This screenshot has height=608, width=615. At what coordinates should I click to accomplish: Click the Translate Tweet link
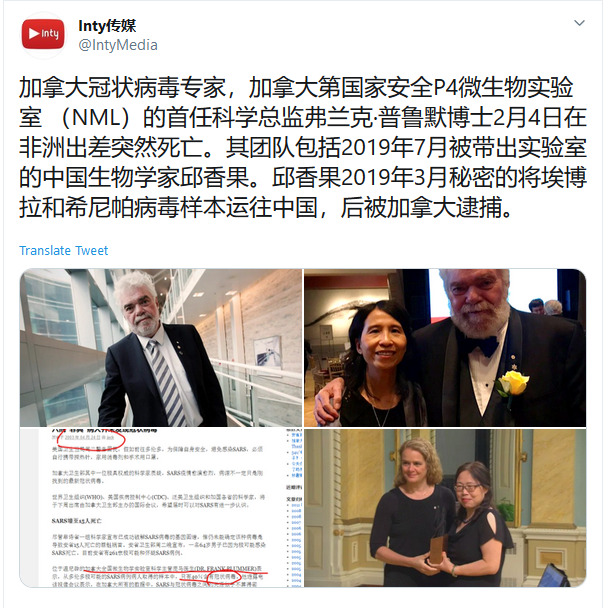click(64, 251)
